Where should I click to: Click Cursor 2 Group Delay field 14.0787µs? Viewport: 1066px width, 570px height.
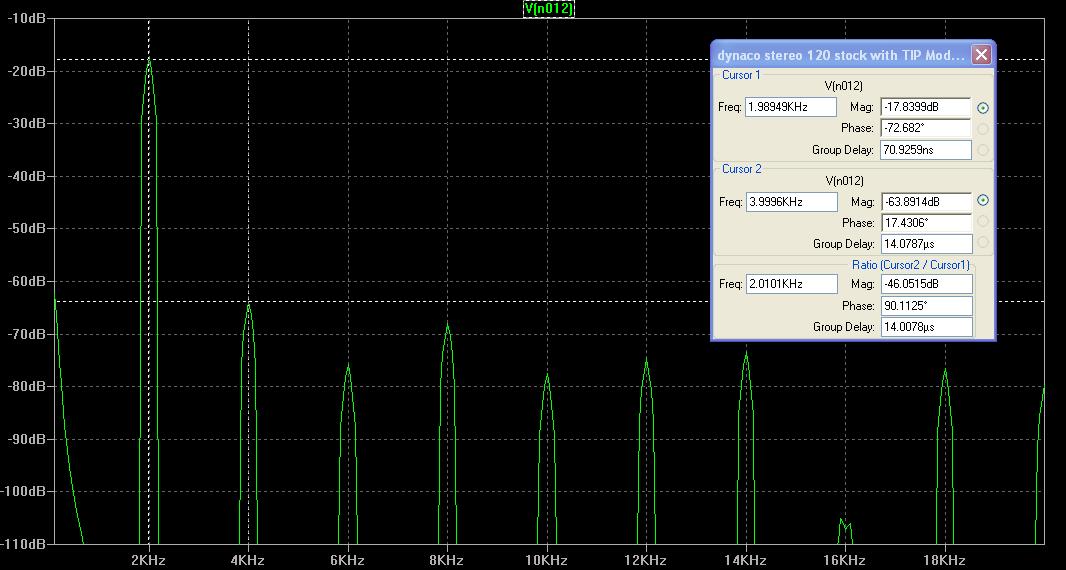pyautogui.click(x=927, y=244)
